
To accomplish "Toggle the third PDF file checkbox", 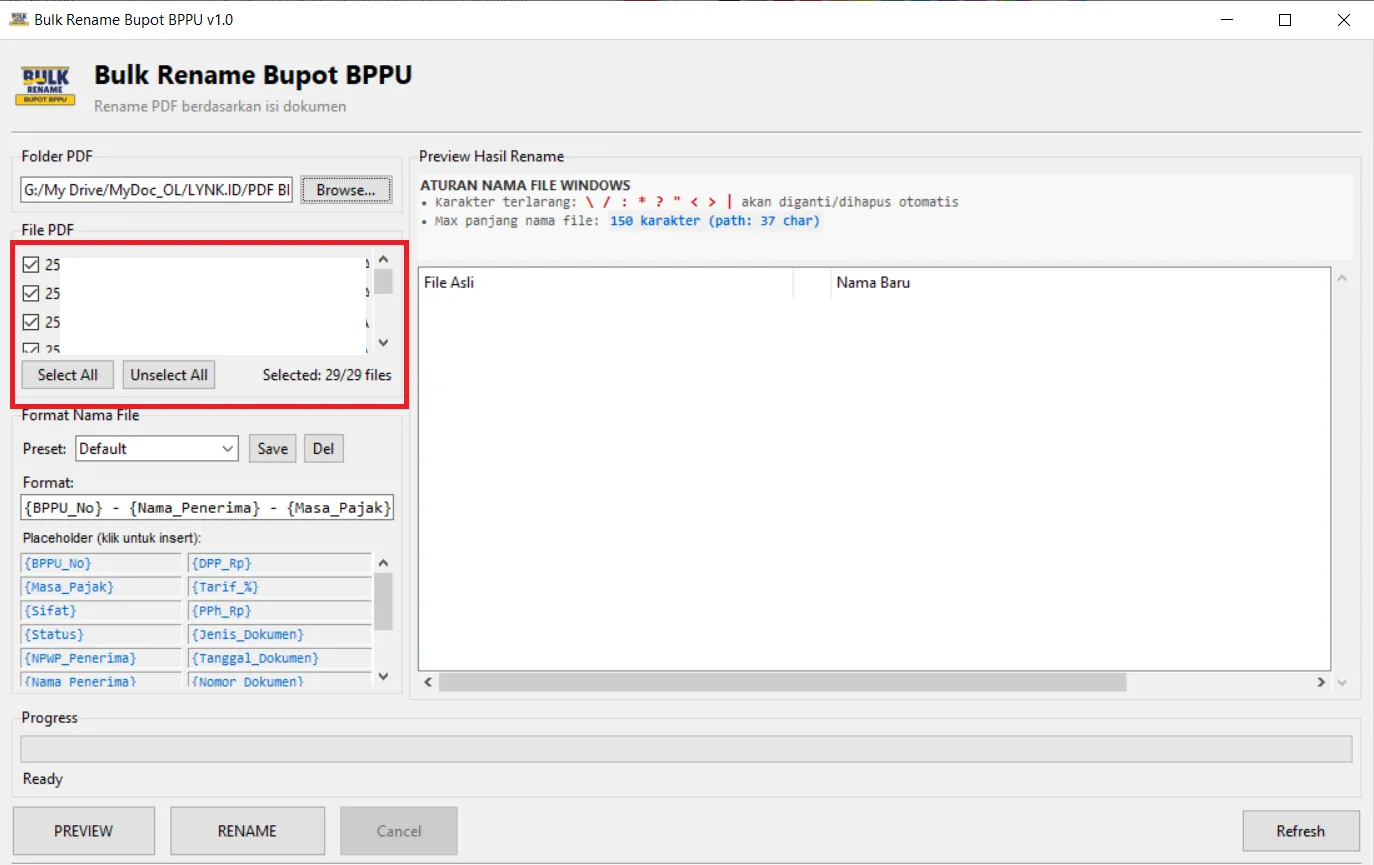I will tap(30, 322).
